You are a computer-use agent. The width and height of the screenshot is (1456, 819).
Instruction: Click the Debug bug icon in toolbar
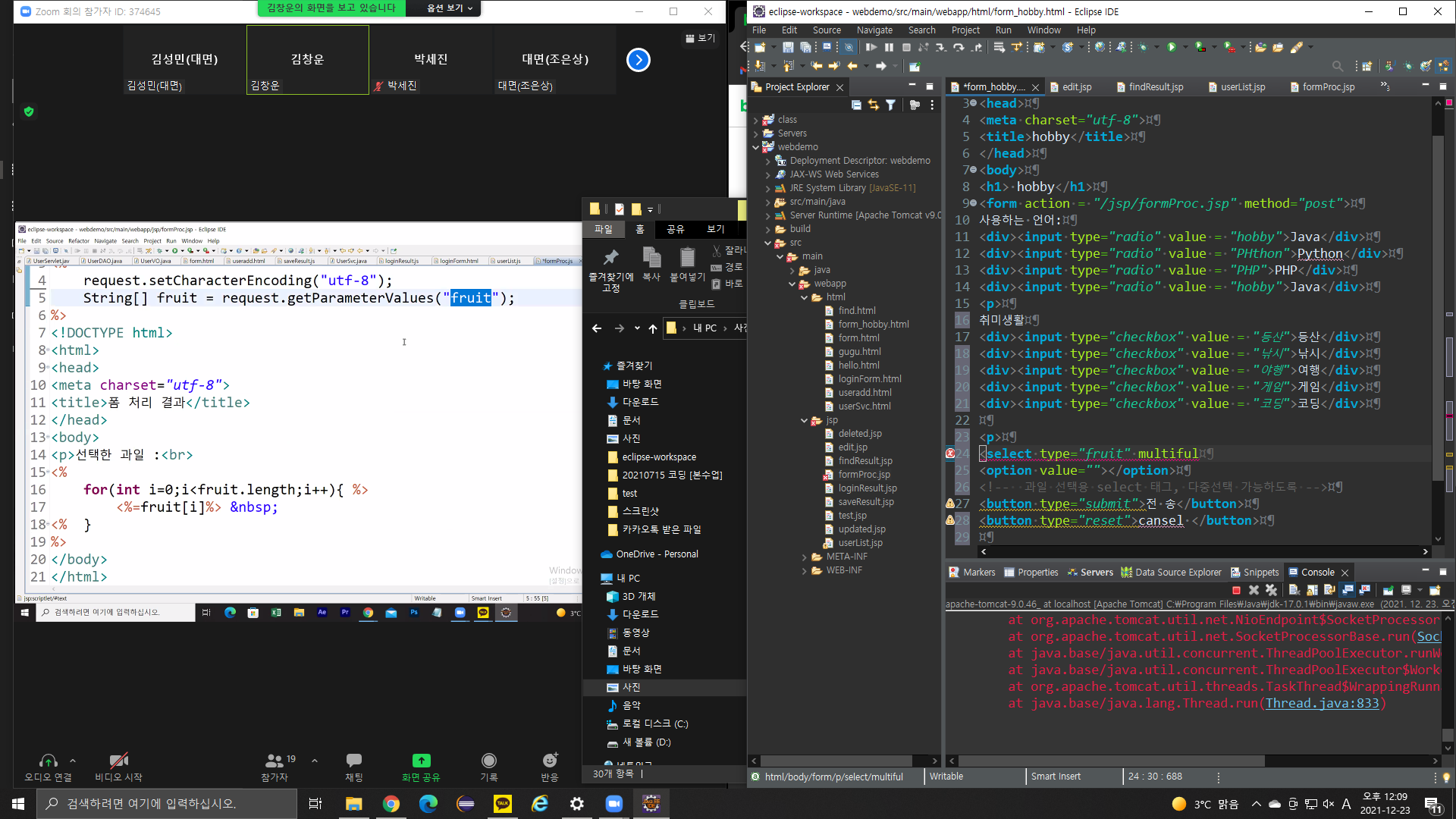(x=1144, y=47)
